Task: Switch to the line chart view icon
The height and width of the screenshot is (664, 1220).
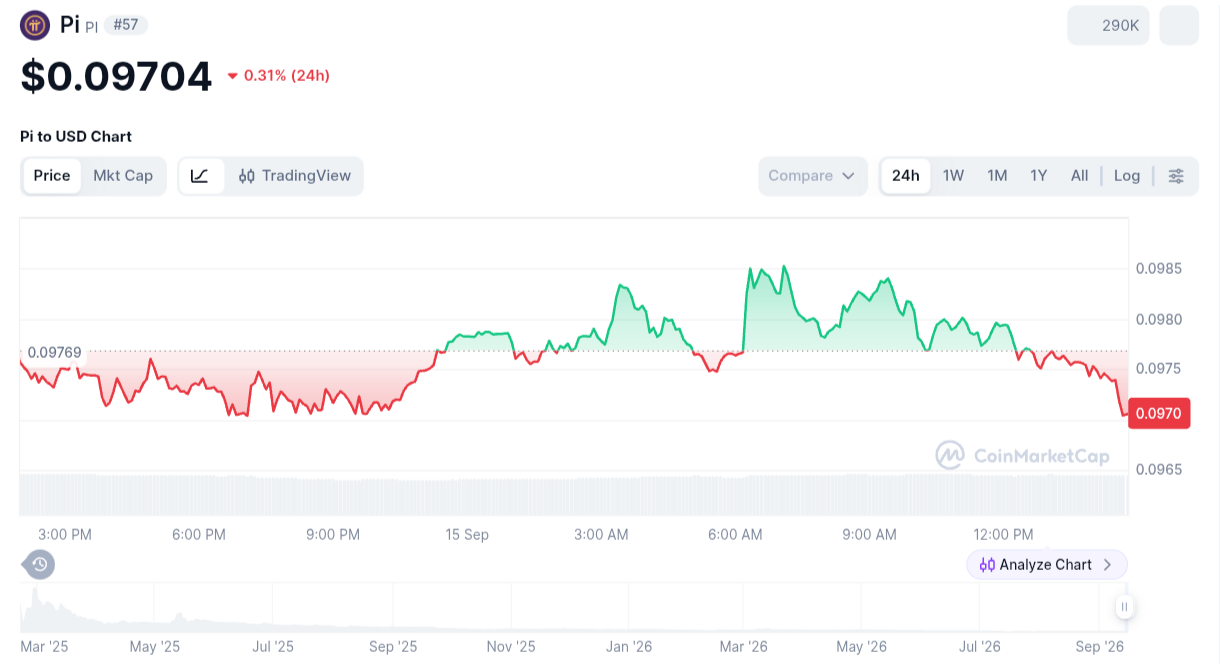Action: click(200, 176)
